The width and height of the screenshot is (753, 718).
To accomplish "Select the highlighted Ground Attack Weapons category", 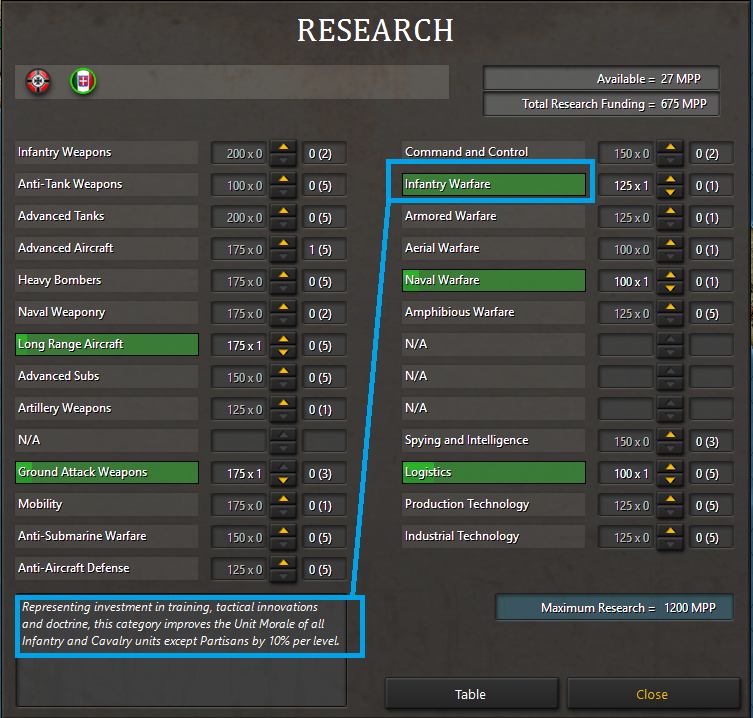I will 107,472.
